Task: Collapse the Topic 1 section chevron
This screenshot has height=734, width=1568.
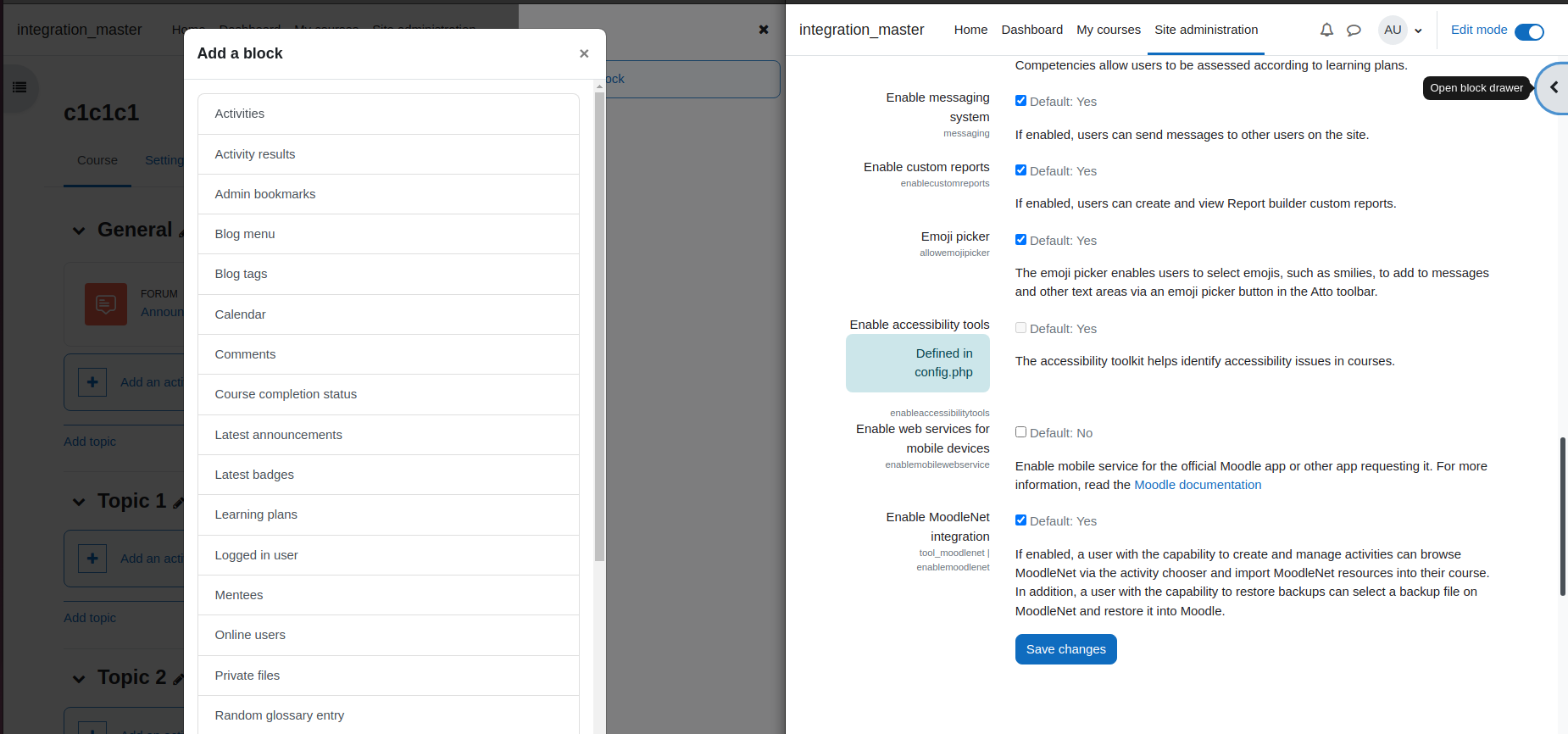Action: pos(79,502)
